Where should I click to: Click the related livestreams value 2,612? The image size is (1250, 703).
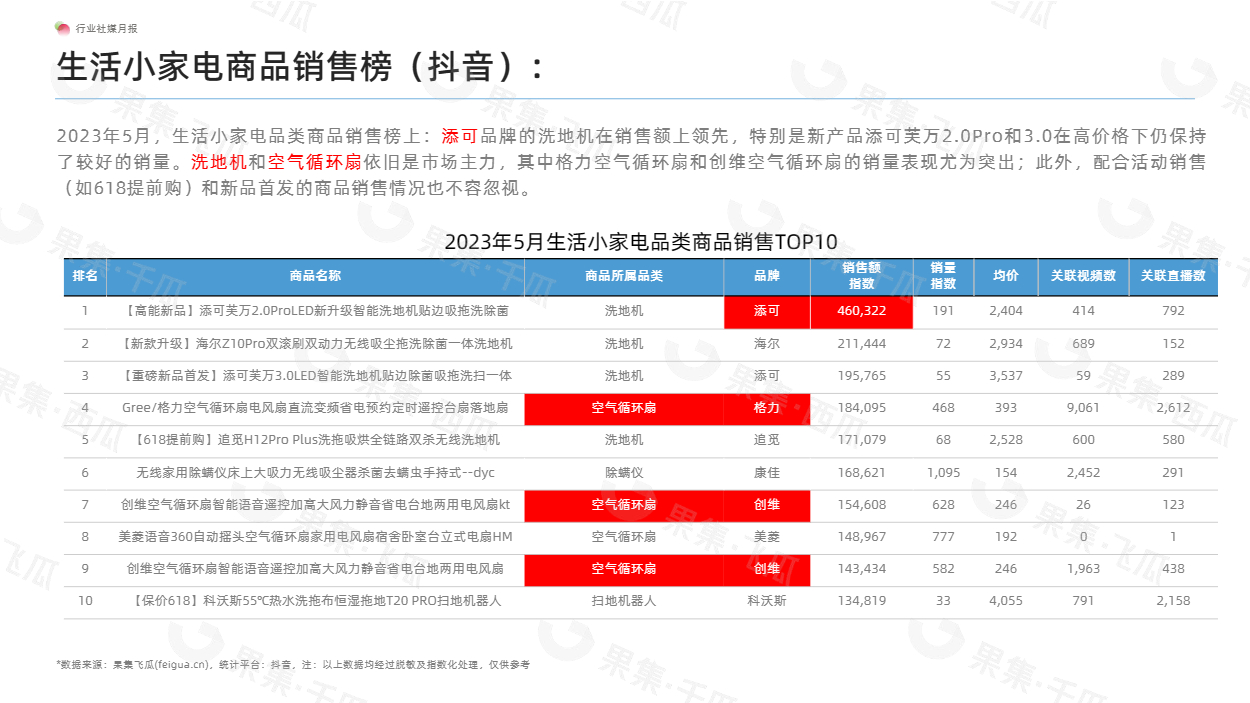tap(1173, 407)
